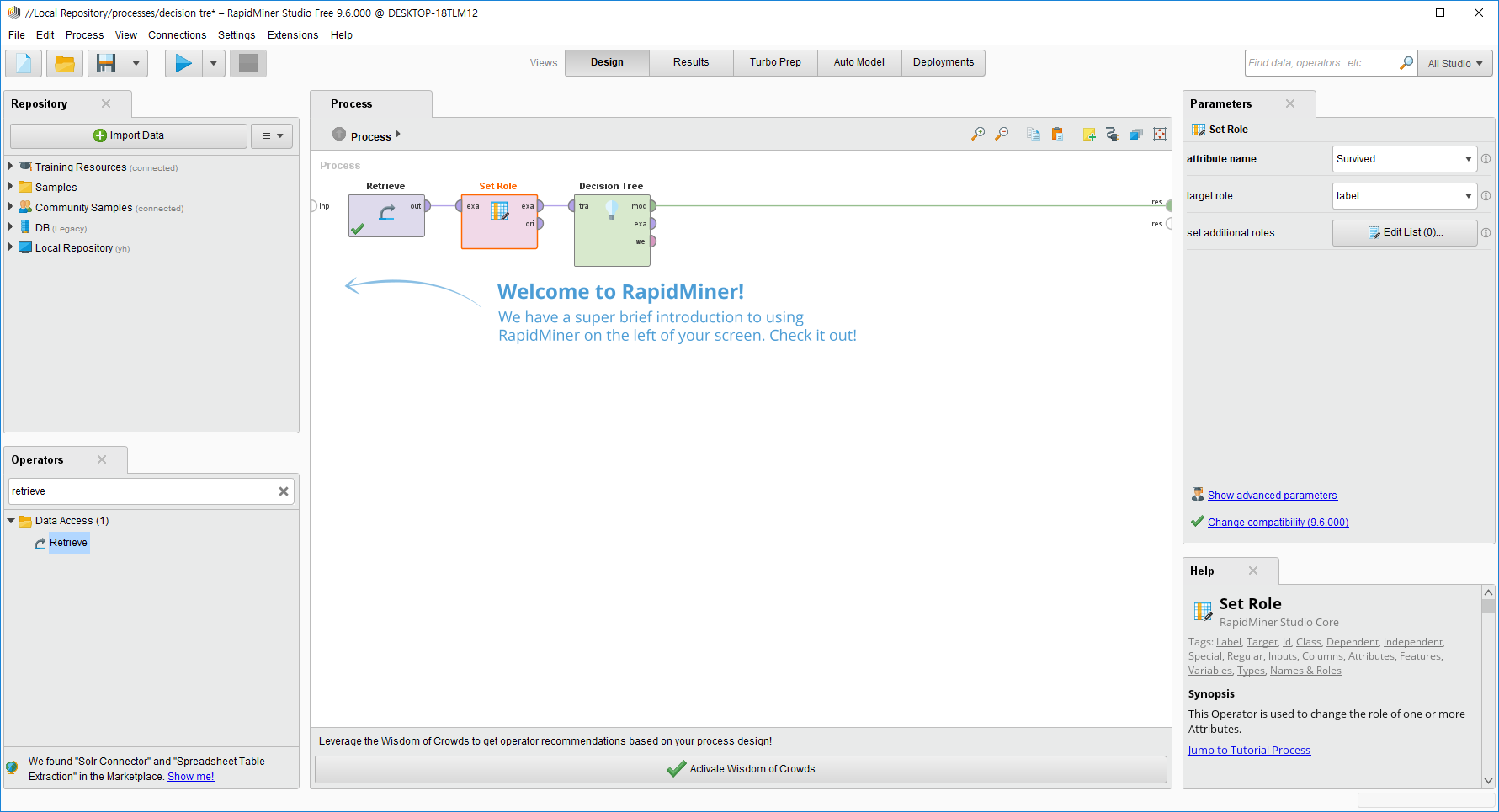Image resolution: width=1499 pixels, height=812 pixels.
Task: Close the Help panel tab
Action: (x=1253, y=571)
